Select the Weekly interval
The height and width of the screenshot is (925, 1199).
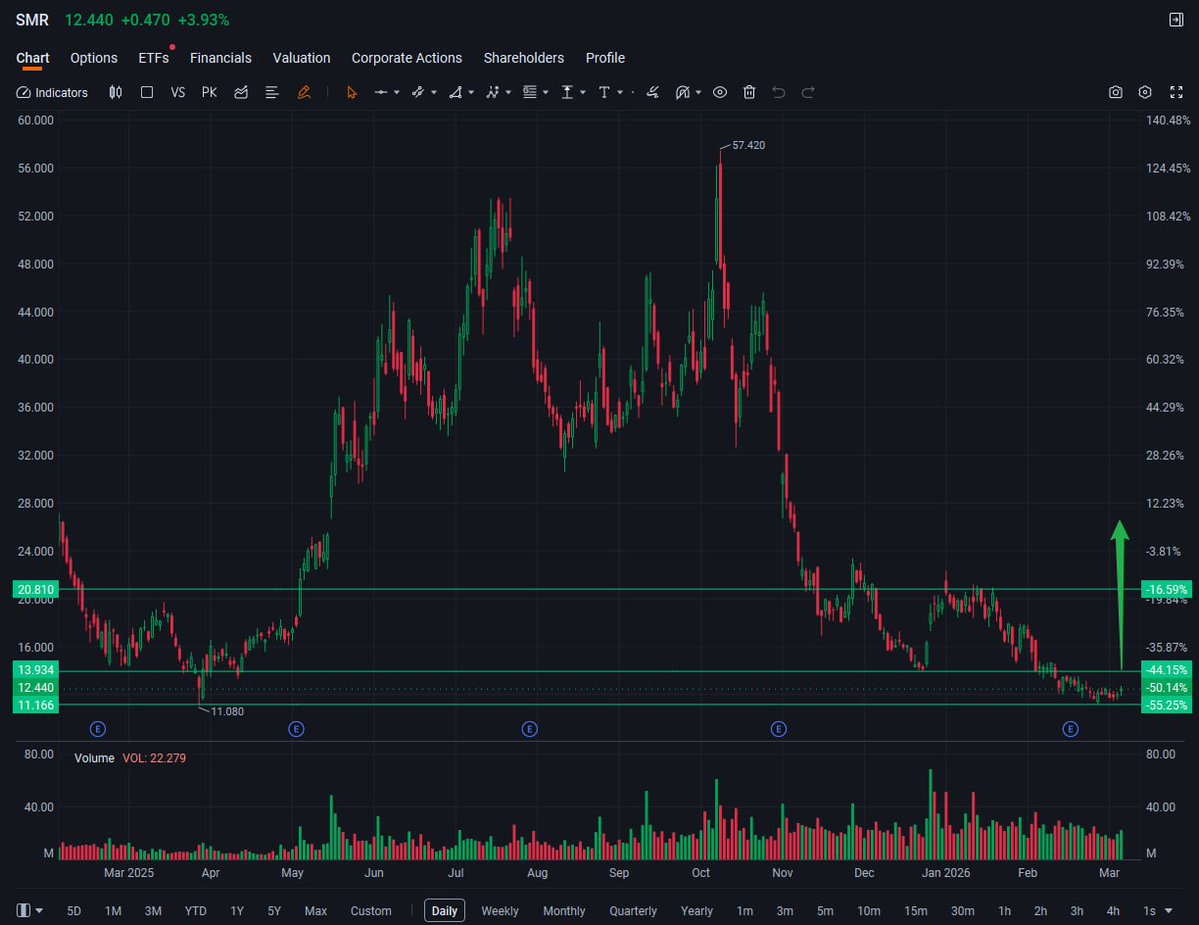[x=500, y=911]
